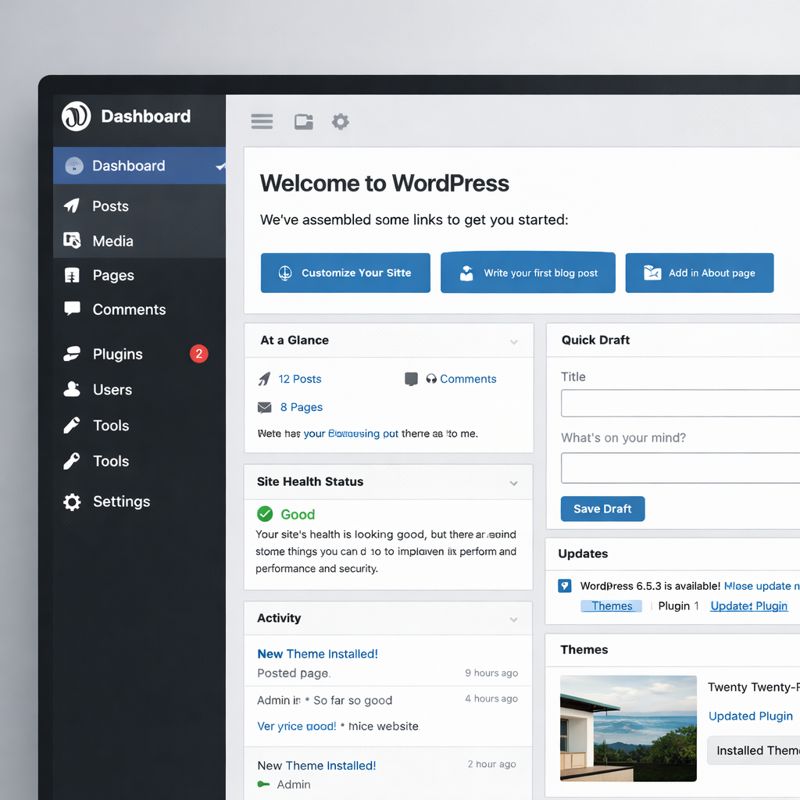Screen dimensions: 800x800
Task: Click the Users icon in the sidebar
Action: click(x=72, y=389)
